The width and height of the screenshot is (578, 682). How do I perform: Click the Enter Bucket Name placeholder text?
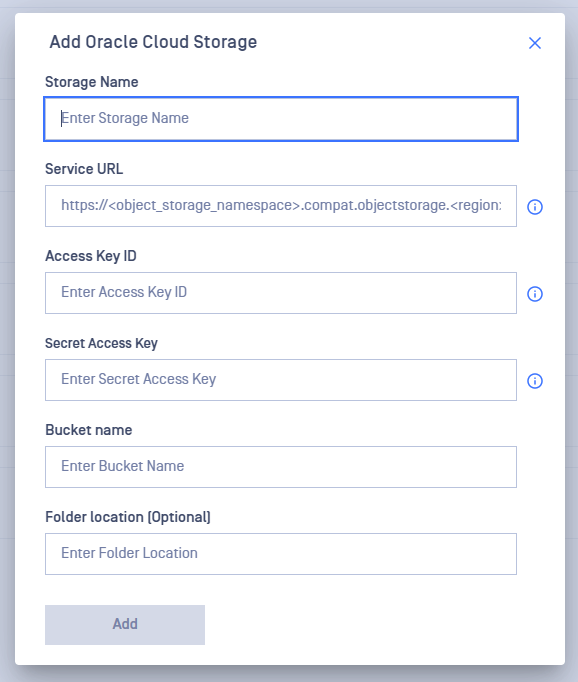coord(123,466)
